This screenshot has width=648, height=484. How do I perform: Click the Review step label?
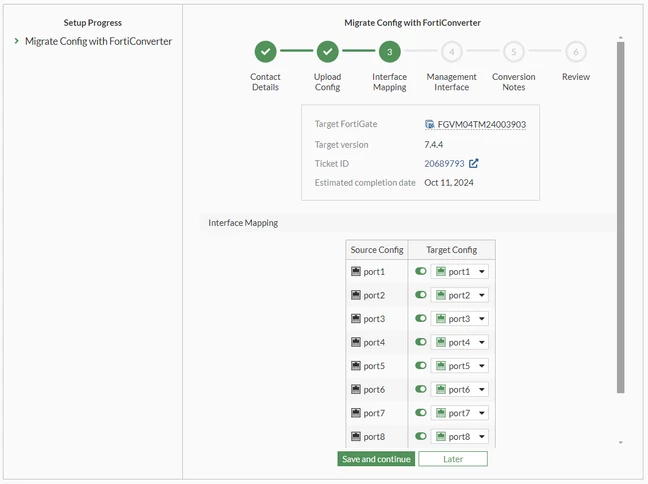click(x=576, y=77)
